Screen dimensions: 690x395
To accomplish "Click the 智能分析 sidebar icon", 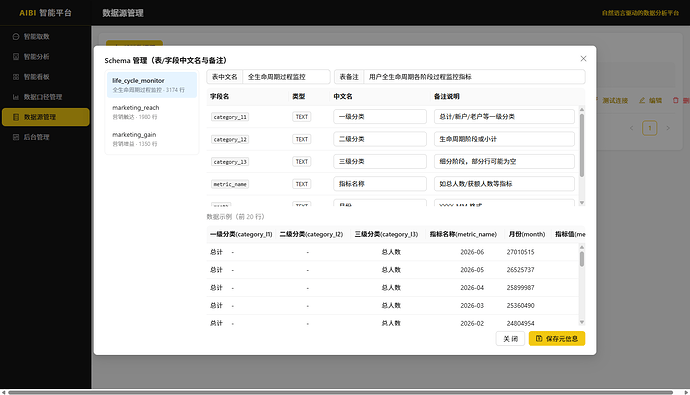I will click(x=16, y=57).
